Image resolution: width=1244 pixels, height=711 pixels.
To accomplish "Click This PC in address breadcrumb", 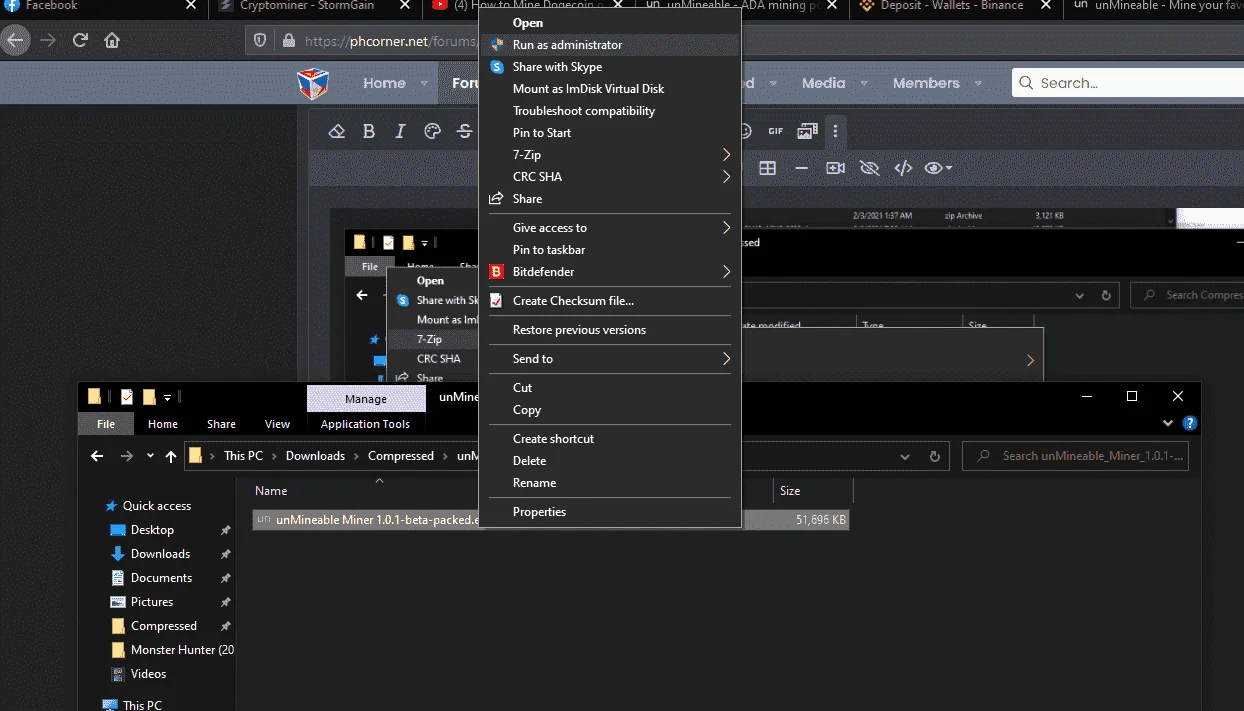I will point(243,456).
